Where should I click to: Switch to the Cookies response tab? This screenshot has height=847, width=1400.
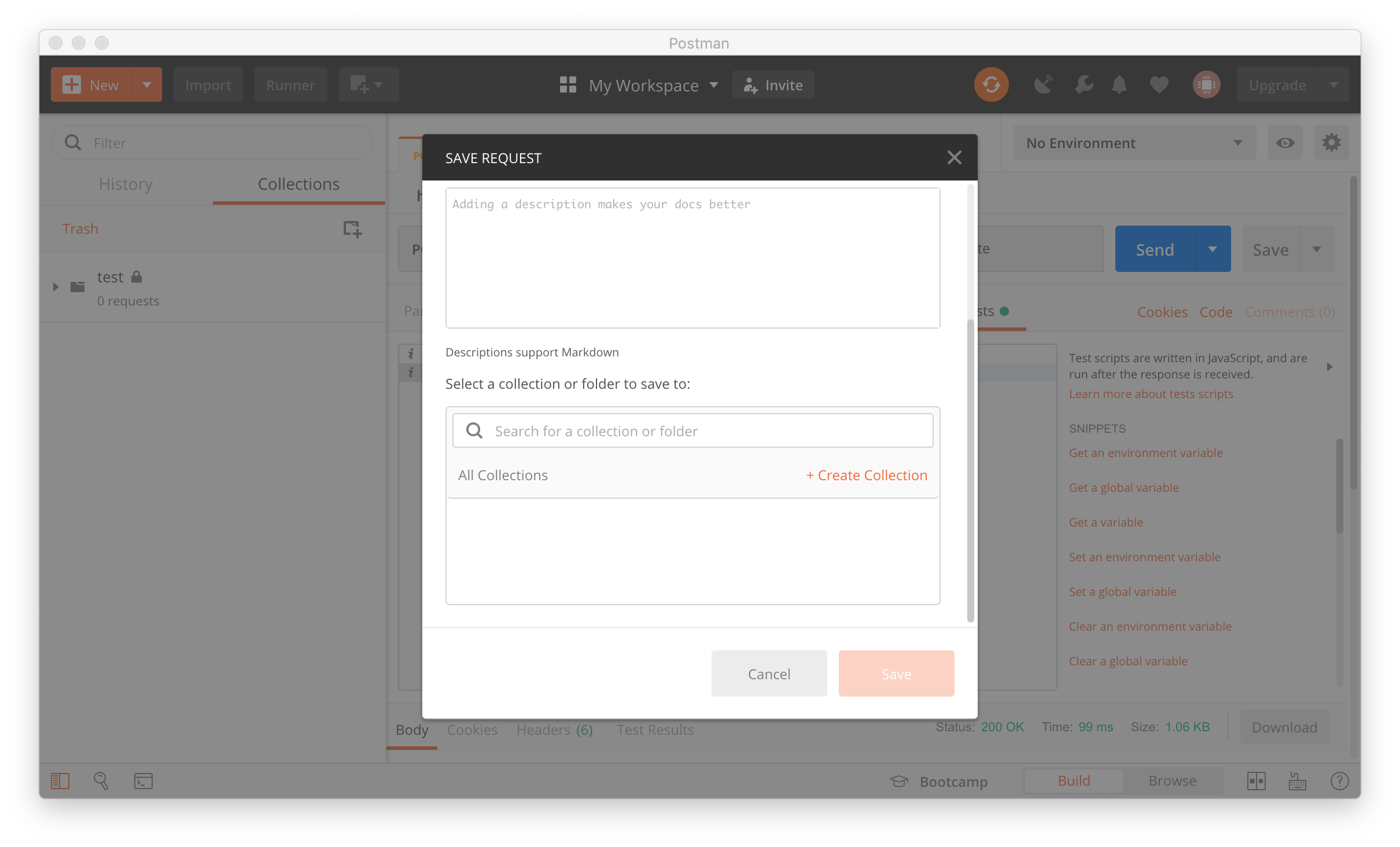point(472,730)
